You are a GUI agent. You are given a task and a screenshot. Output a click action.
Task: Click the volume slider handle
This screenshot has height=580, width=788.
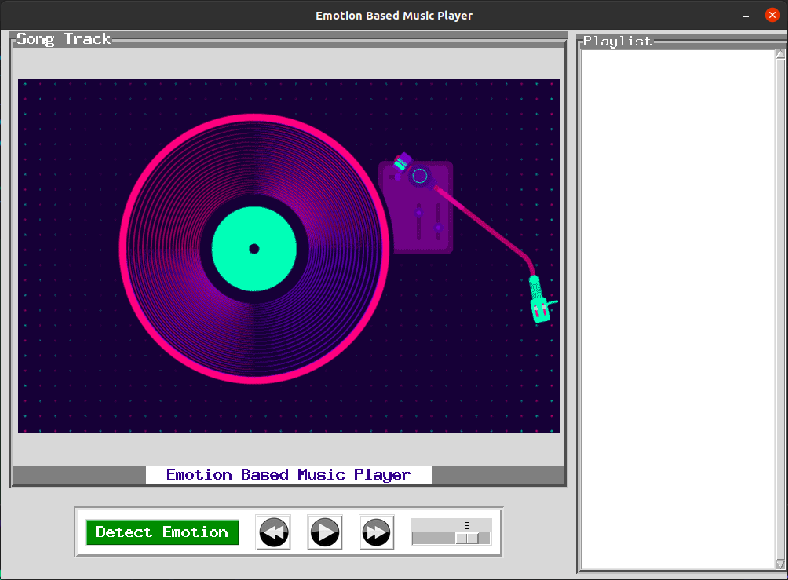[x=467, y=537]
